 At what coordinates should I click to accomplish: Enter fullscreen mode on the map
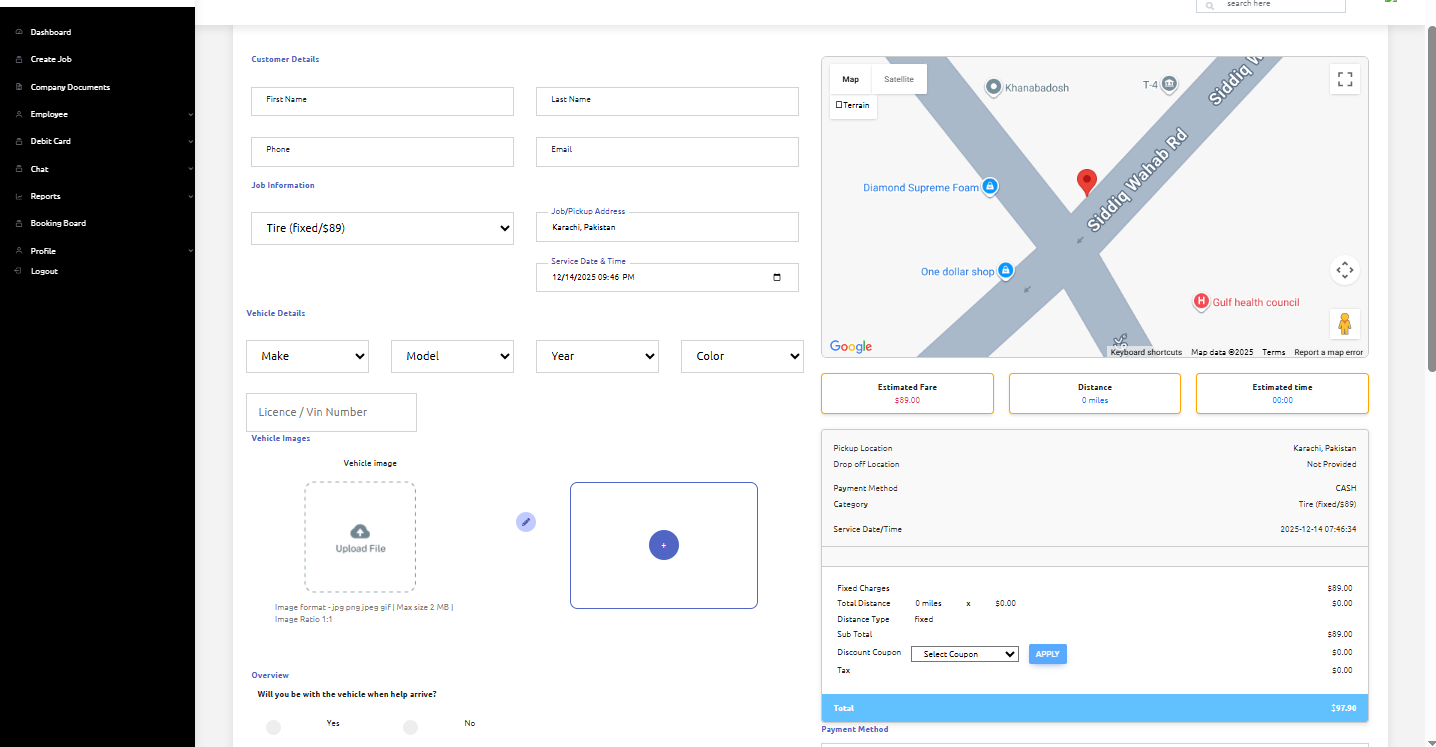point(1344,79)
